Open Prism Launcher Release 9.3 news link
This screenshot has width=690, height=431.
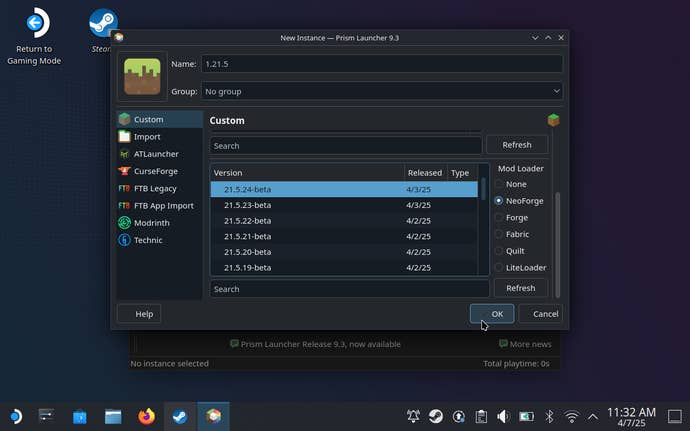point(316,344)
